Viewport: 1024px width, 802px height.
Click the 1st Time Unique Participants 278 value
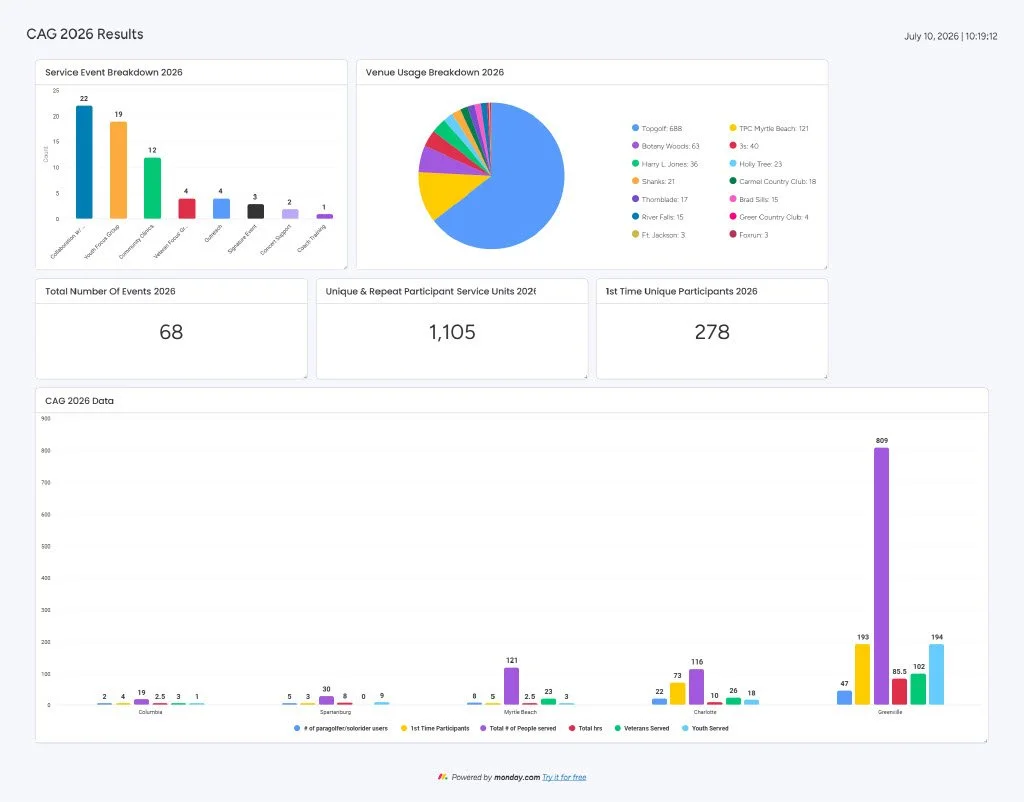(x=712, y=332)
